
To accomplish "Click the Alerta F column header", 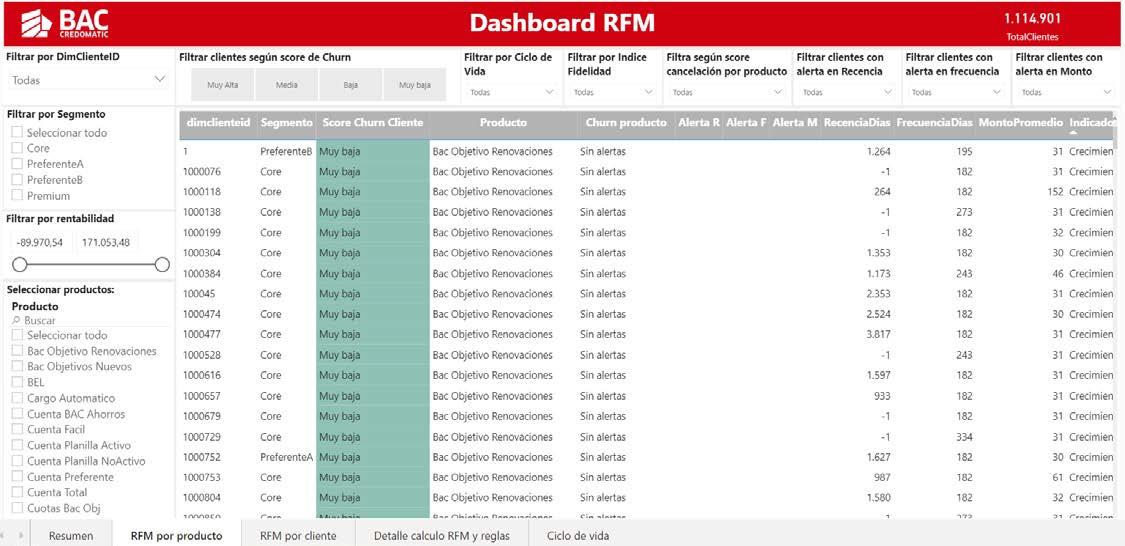I will 746,123.
